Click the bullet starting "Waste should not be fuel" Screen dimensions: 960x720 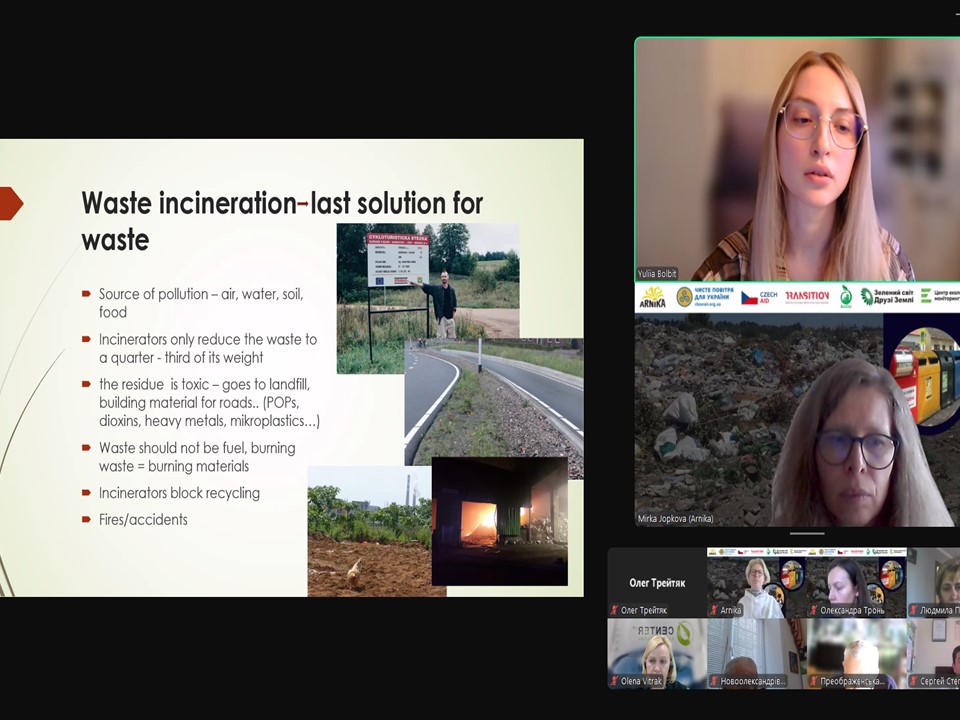(197, 457)
